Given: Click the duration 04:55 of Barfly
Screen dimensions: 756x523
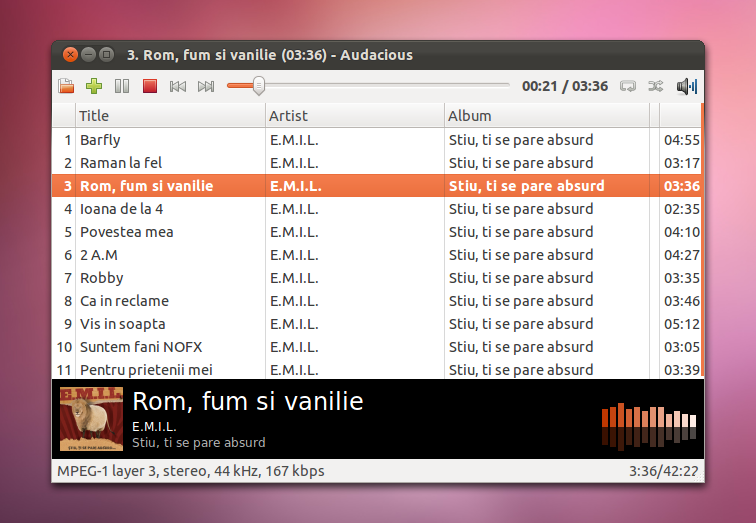Looking at the screenshot, I should (x=681, y=140).
